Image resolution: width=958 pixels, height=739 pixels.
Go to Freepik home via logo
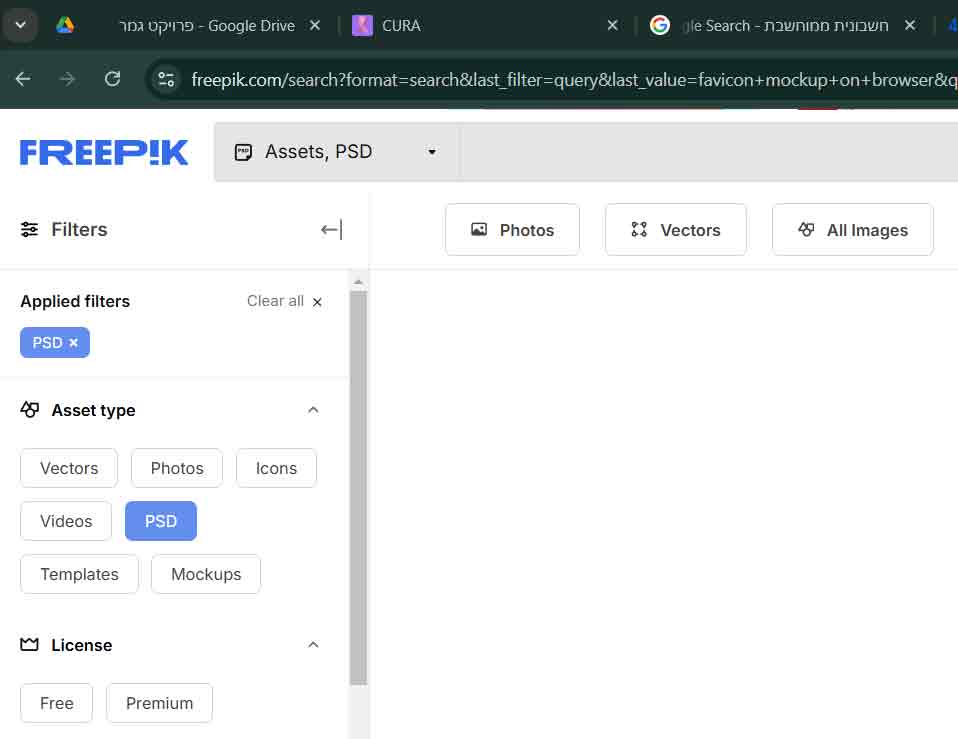tap(104, 152)
